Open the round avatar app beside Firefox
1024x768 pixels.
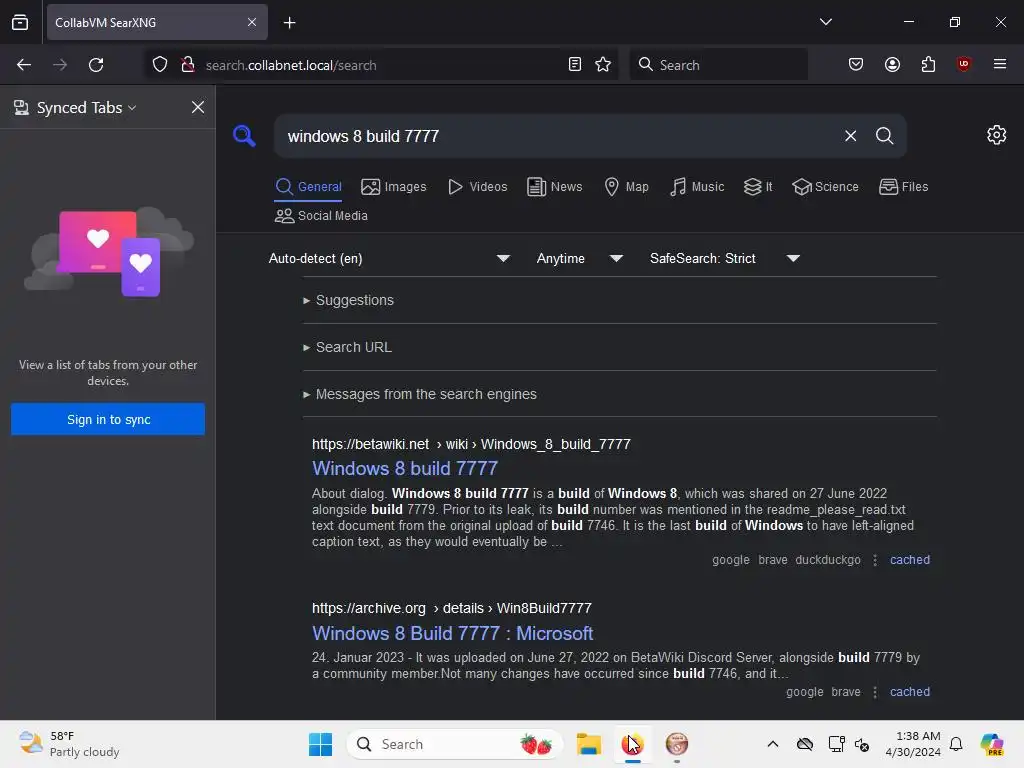click(677, 744)
